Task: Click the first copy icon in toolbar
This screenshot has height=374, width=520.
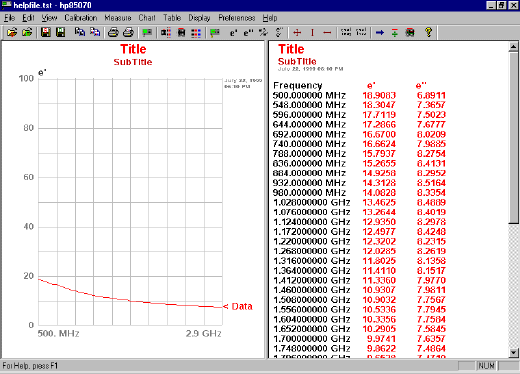Action: coord(80,32)
